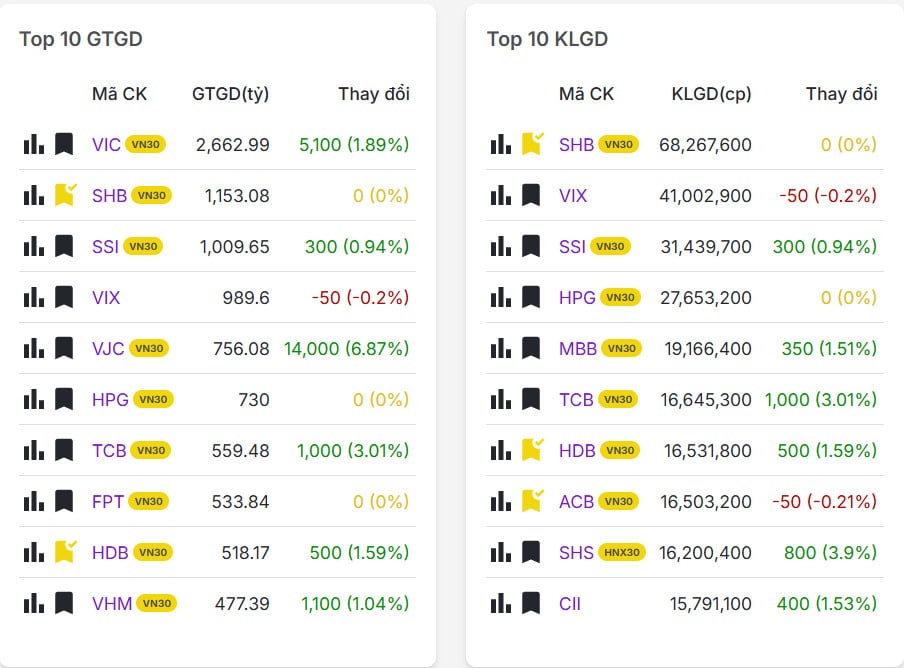
Task: Open chart icon for FPT row
Action: (33, 501)
